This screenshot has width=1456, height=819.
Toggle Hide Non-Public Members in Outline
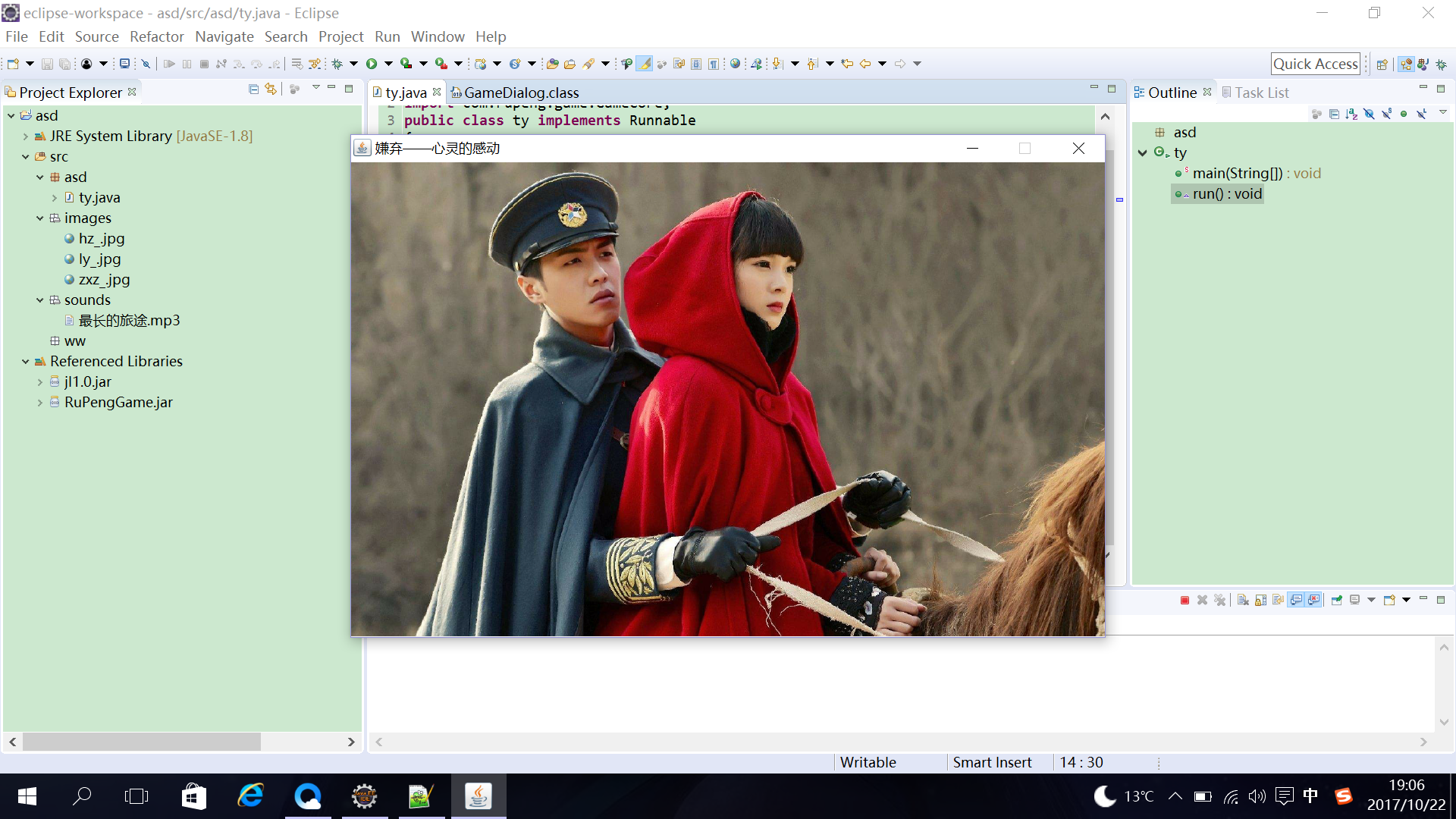pos(1404,114)
